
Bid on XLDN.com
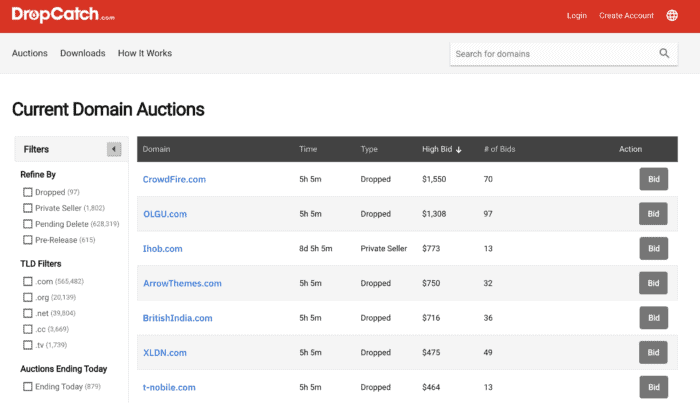tap(654, 353)
